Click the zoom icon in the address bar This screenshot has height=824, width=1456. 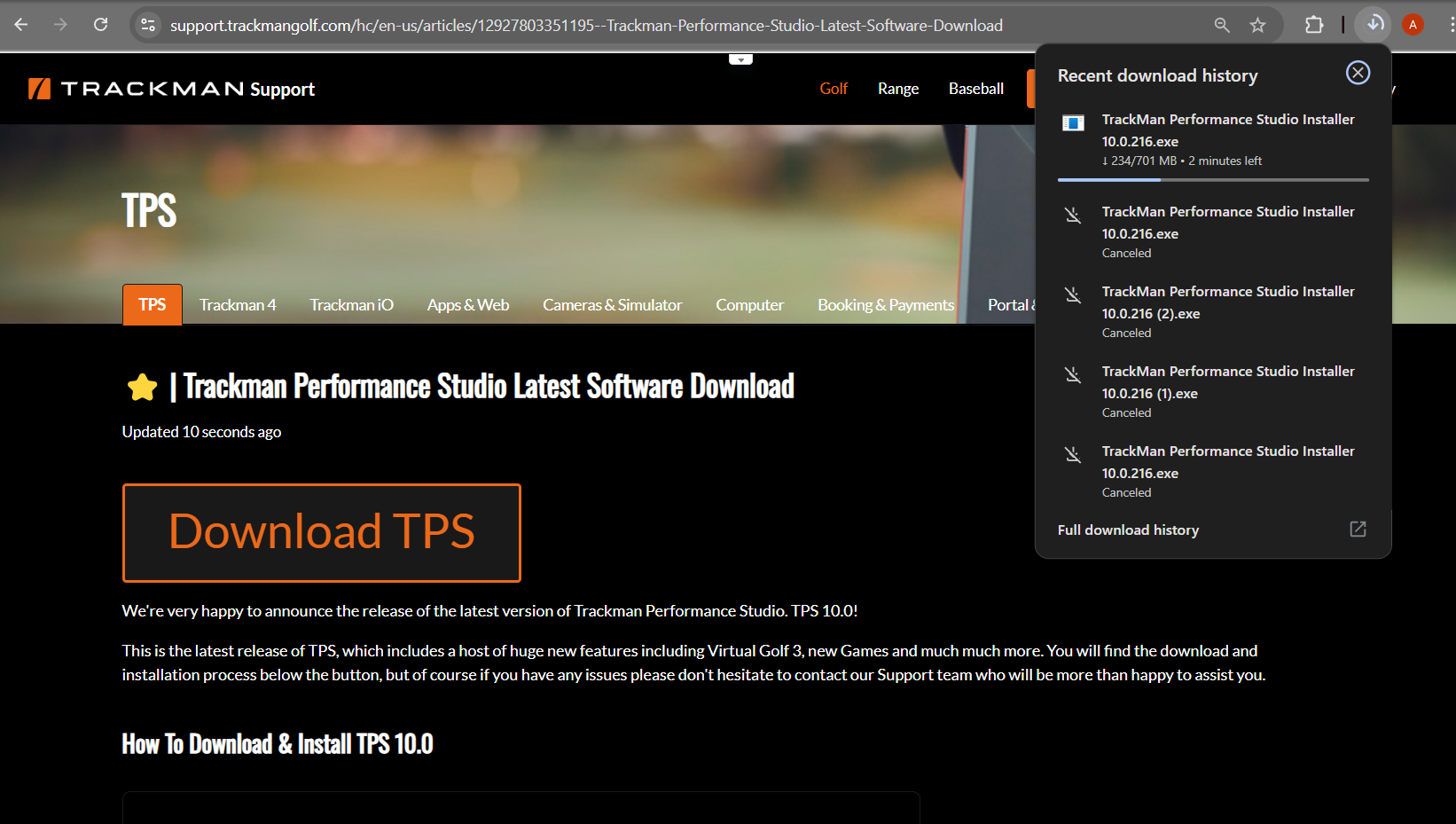click(x=1221, y=25)
